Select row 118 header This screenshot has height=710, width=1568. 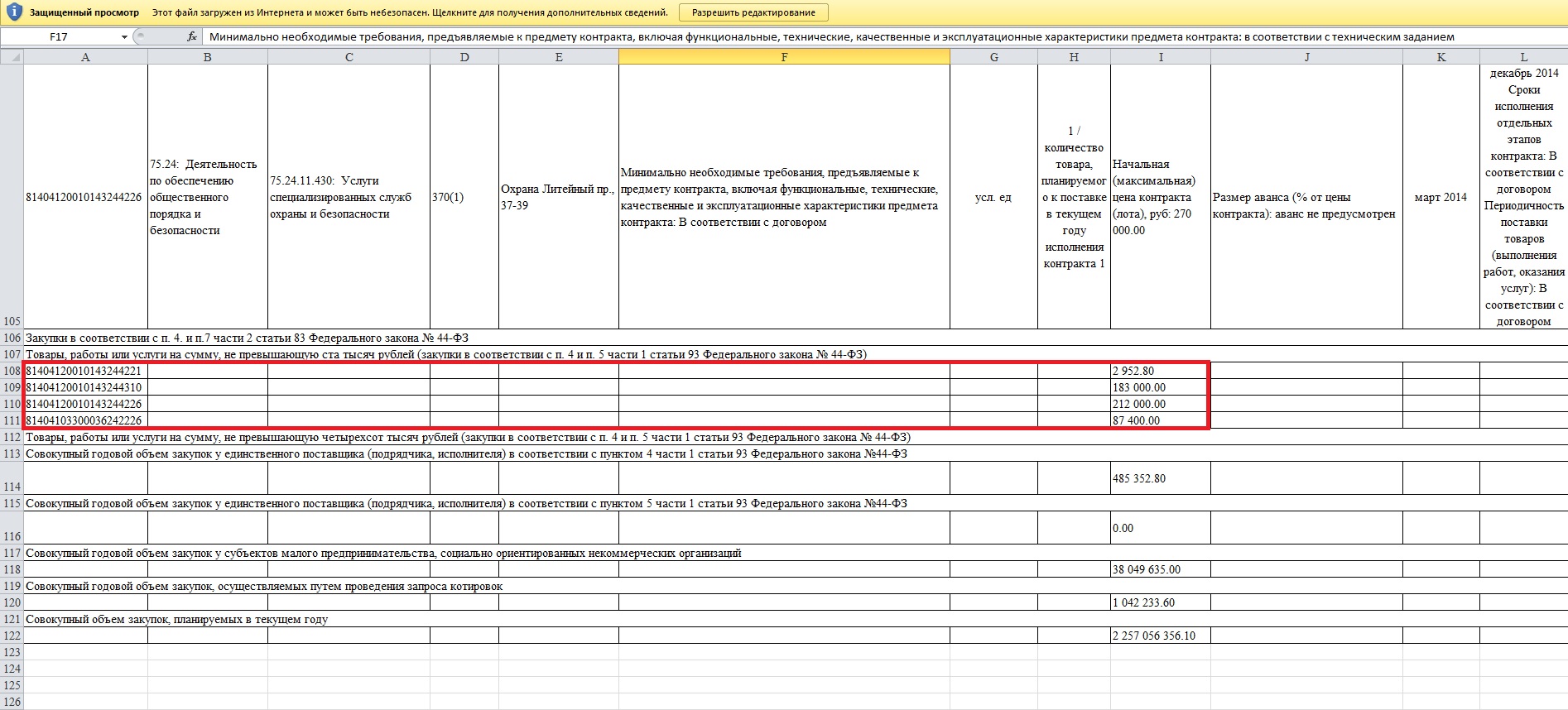[x=12, y=569]
